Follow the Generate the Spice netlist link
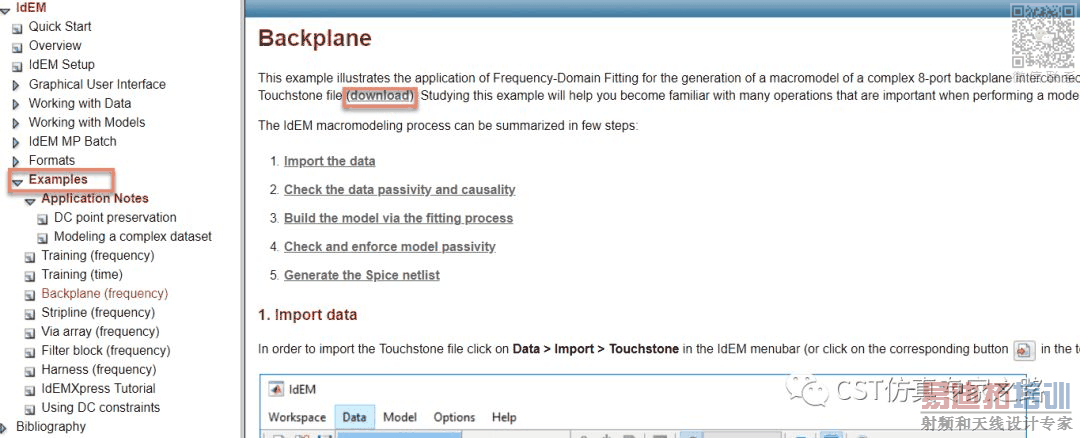Viewport: 1080px width, 438px height. pos(362,275)
